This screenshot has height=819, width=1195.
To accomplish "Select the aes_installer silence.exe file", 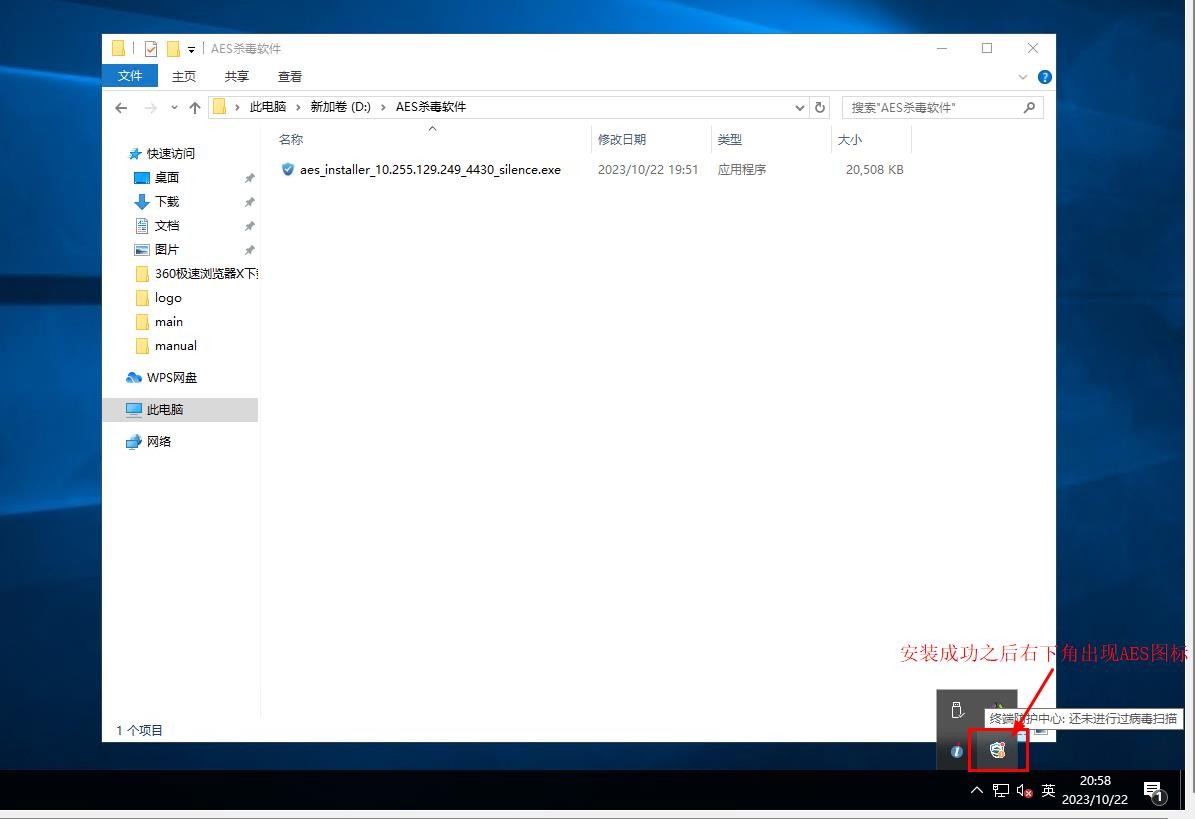I will (430, 170).
